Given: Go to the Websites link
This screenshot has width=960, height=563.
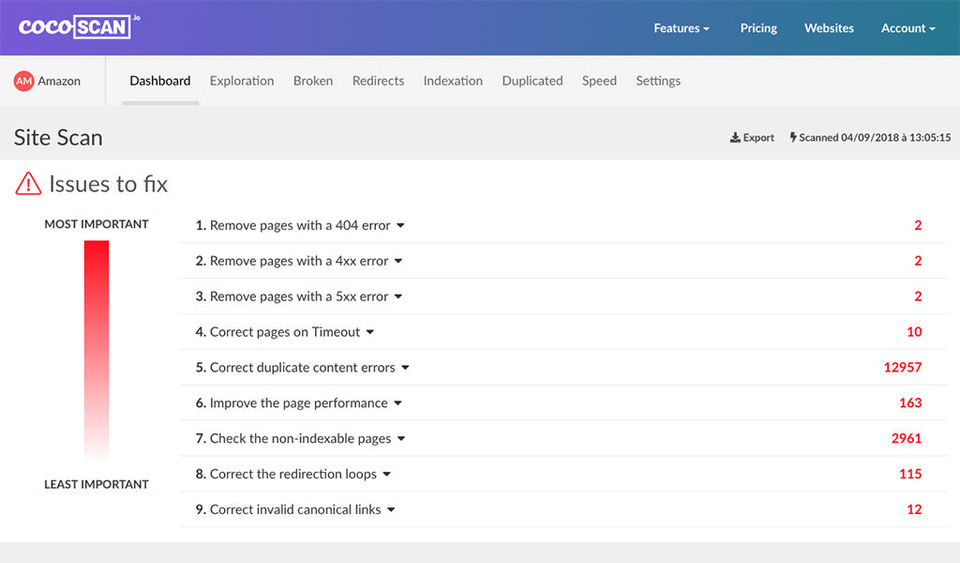Looking at the screenshot, I should click(x=829, y=28).
